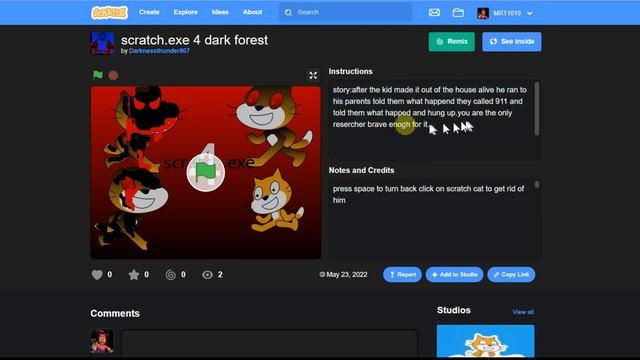
Task: Open the About page
Action: pyautogui.click(x=252, y=12)
